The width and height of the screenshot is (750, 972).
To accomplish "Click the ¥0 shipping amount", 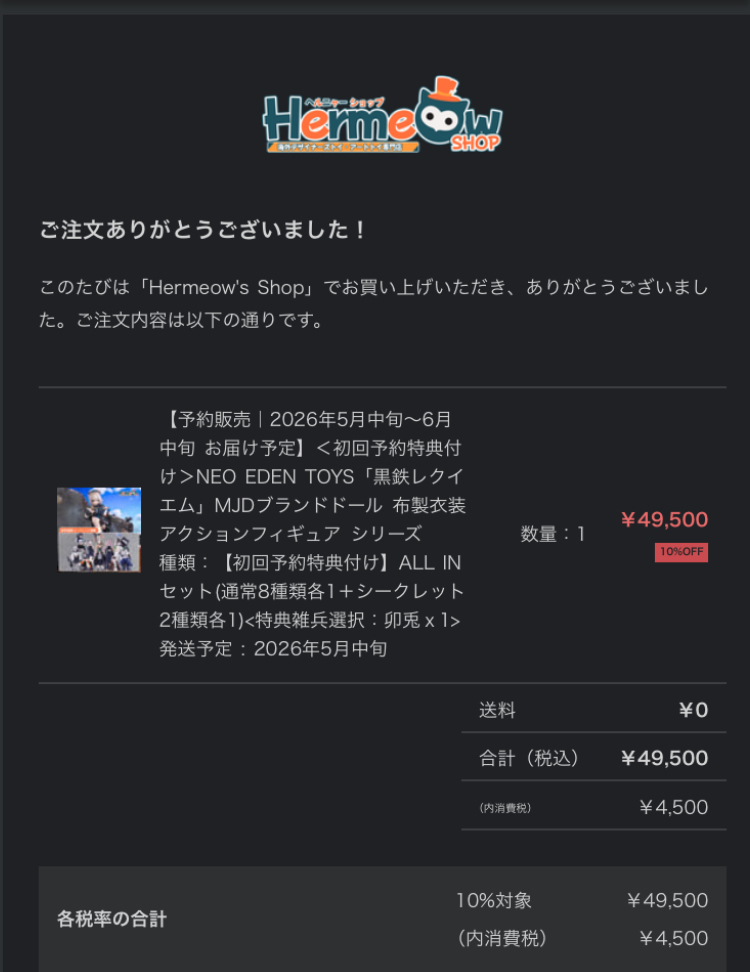I will coord(694,710).
